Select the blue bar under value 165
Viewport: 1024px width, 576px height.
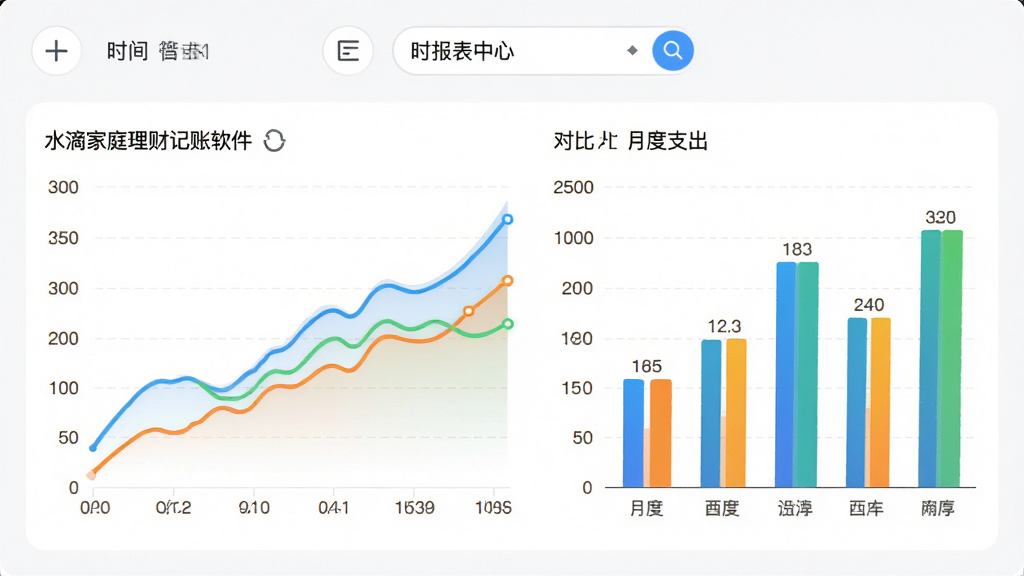click(x=633, y=433)
